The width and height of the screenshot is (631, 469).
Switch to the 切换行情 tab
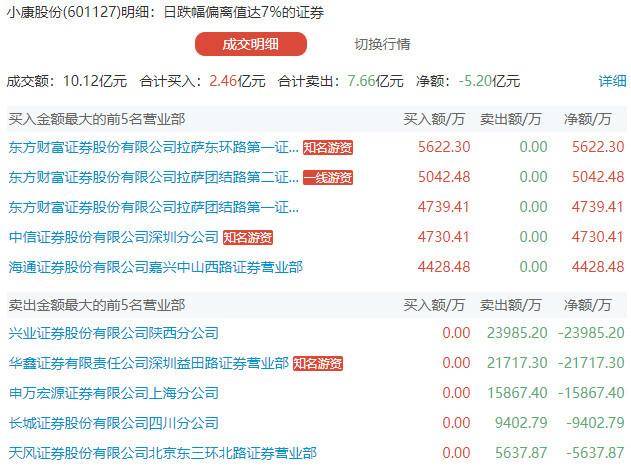(x=382, y=44)
